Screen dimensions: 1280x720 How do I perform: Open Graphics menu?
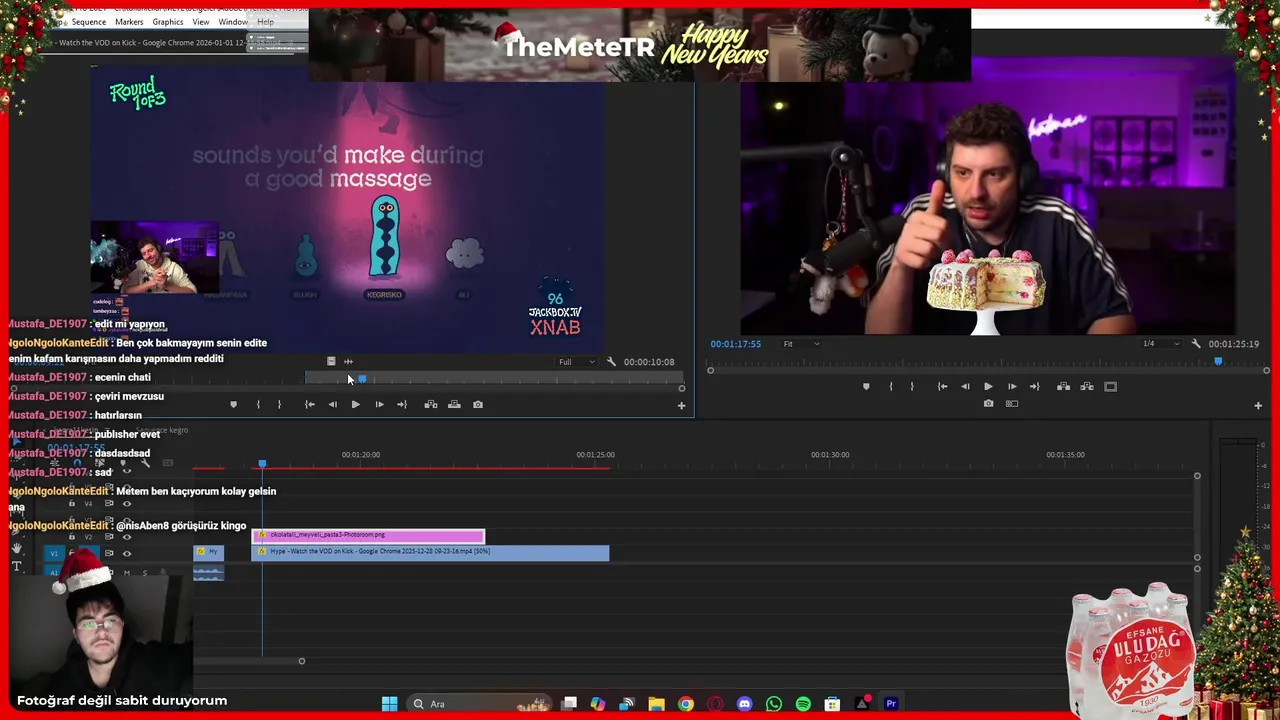168,22
